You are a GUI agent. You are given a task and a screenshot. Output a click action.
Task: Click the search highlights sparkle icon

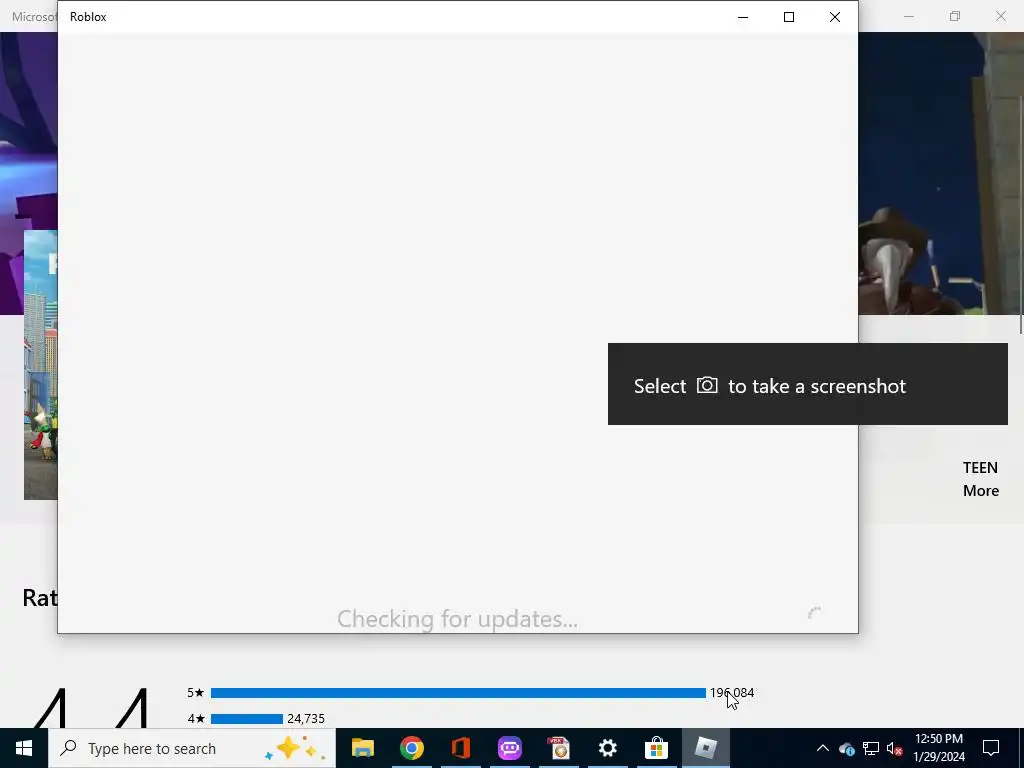click(295, 748)
